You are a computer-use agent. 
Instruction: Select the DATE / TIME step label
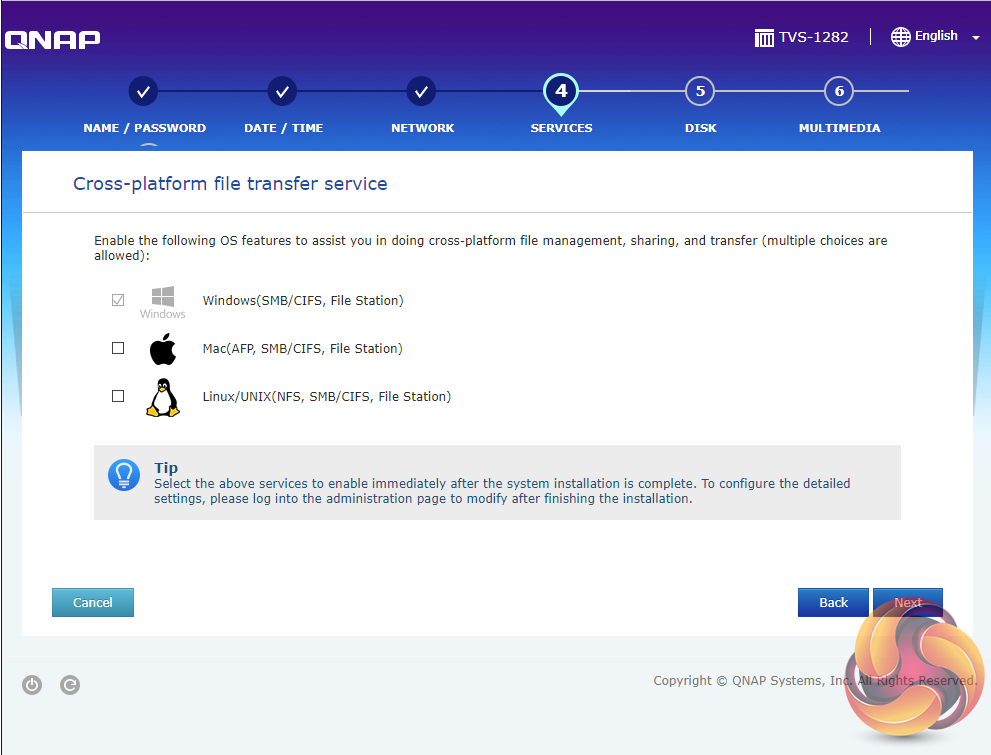click(x=283, y=128)
